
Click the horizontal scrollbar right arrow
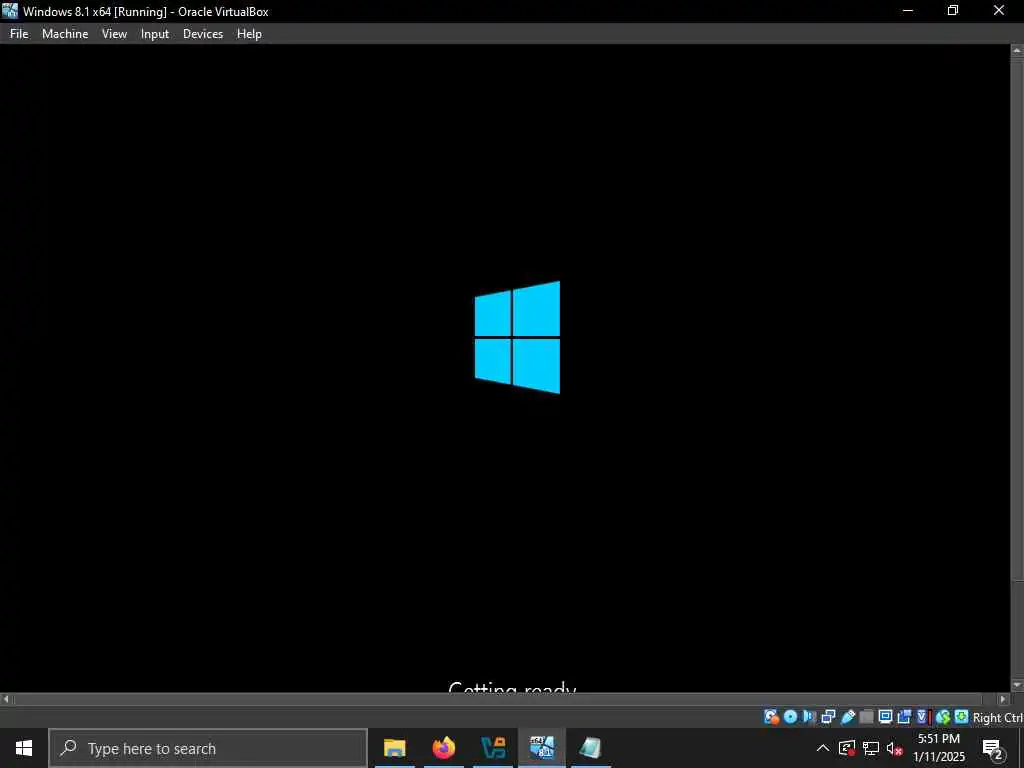[x=1004, y=699]
